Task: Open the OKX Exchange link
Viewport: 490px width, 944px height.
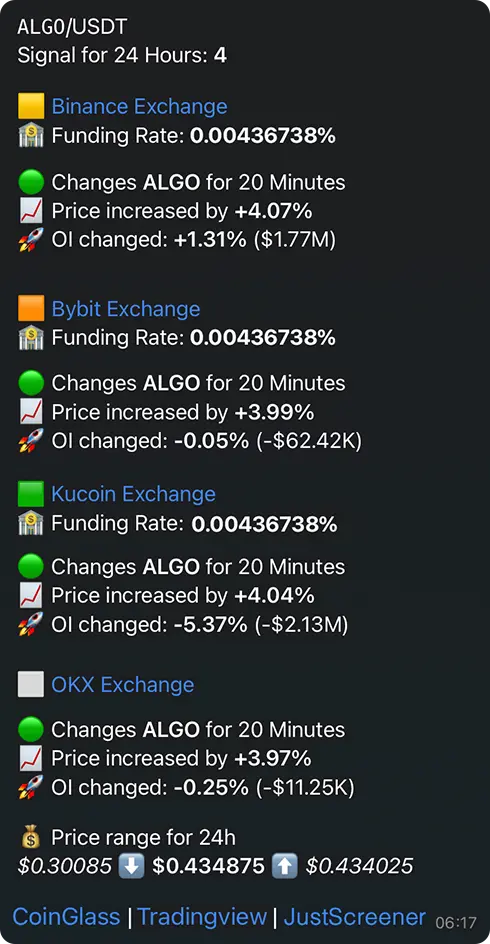Action: pyautogui.click(x=123, y=685)
